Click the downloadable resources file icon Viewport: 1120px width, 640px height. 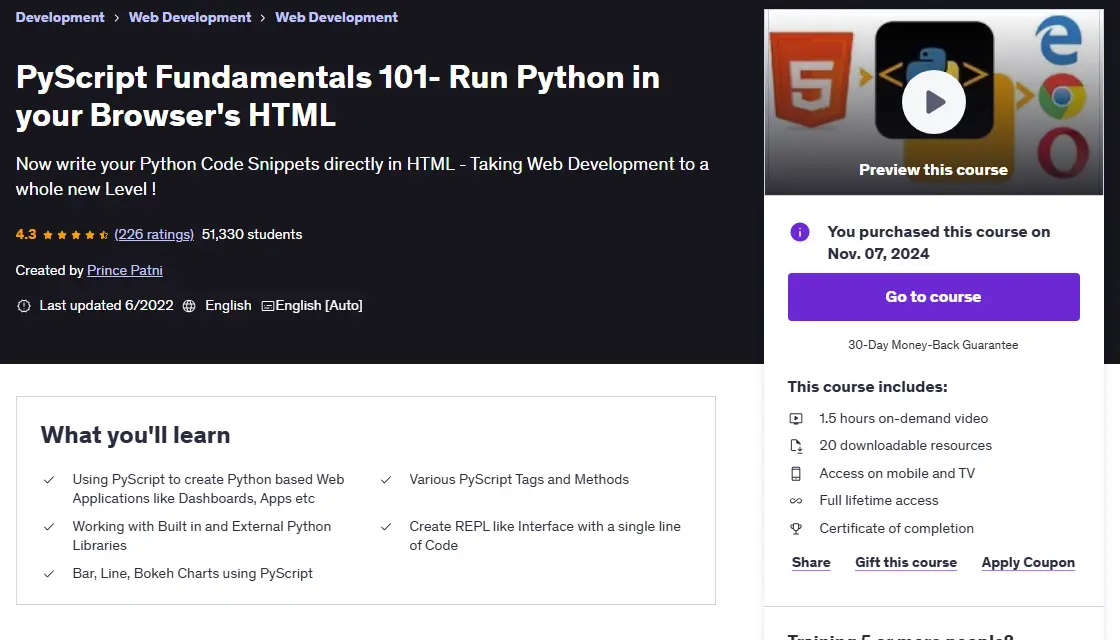[796, 446]
